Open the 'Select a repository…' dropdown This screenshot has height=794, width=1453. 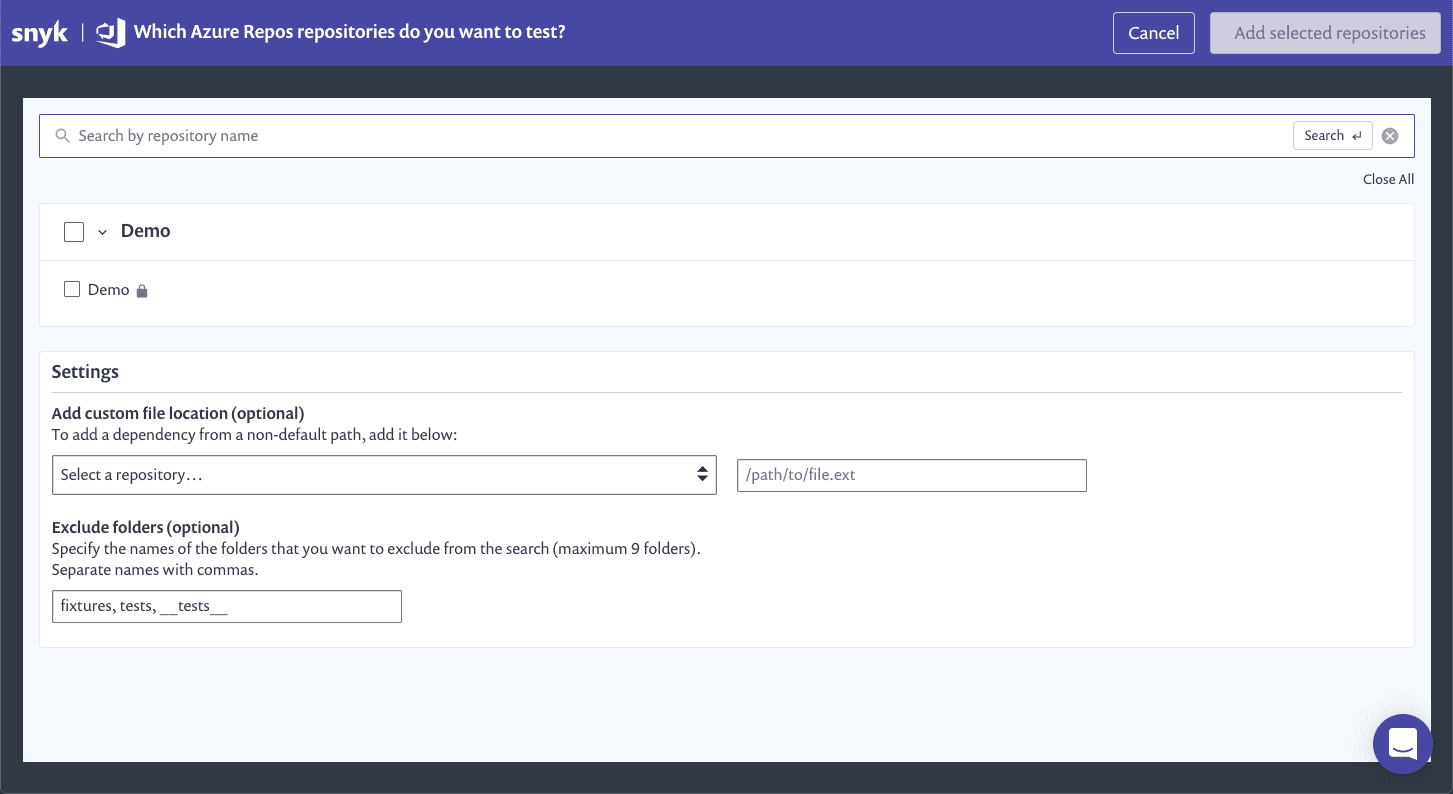click(x=383, y=475)
